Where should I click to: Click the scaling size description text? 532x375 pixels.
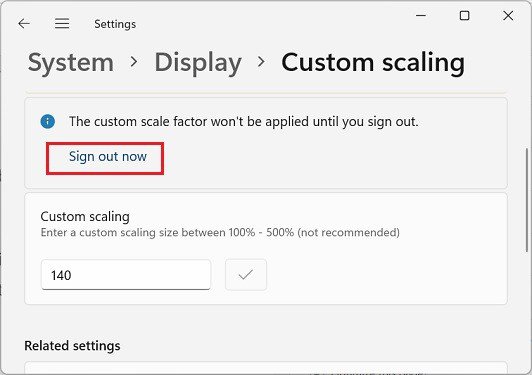(220, 232)
